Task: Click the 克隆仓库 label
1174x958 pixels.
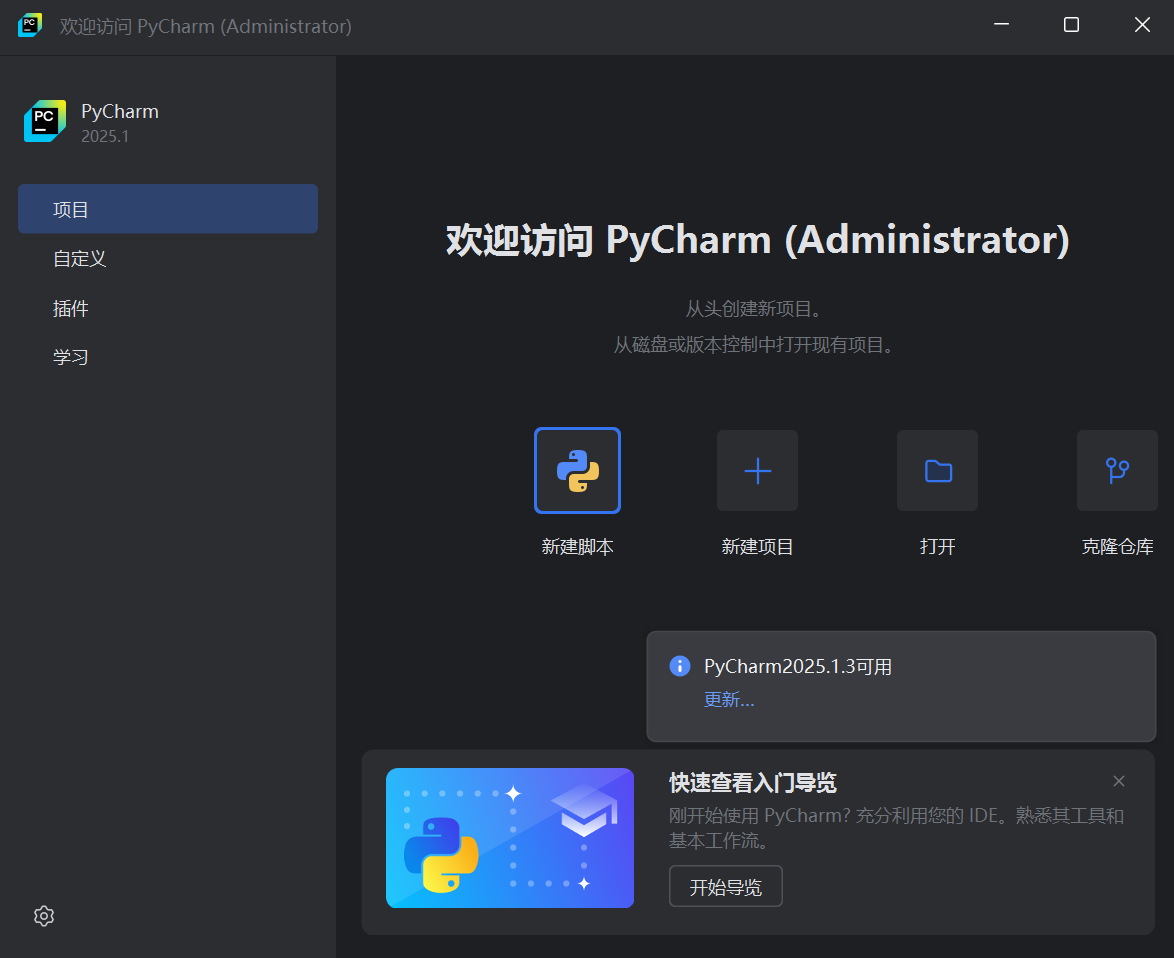Action: 1117,546
